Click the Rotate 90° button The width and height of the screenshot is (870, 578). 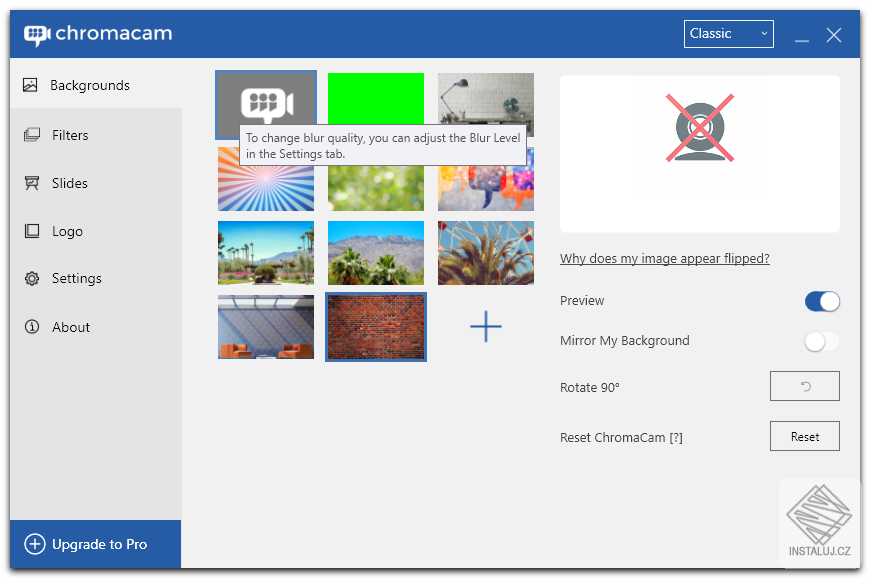(805, 386)
